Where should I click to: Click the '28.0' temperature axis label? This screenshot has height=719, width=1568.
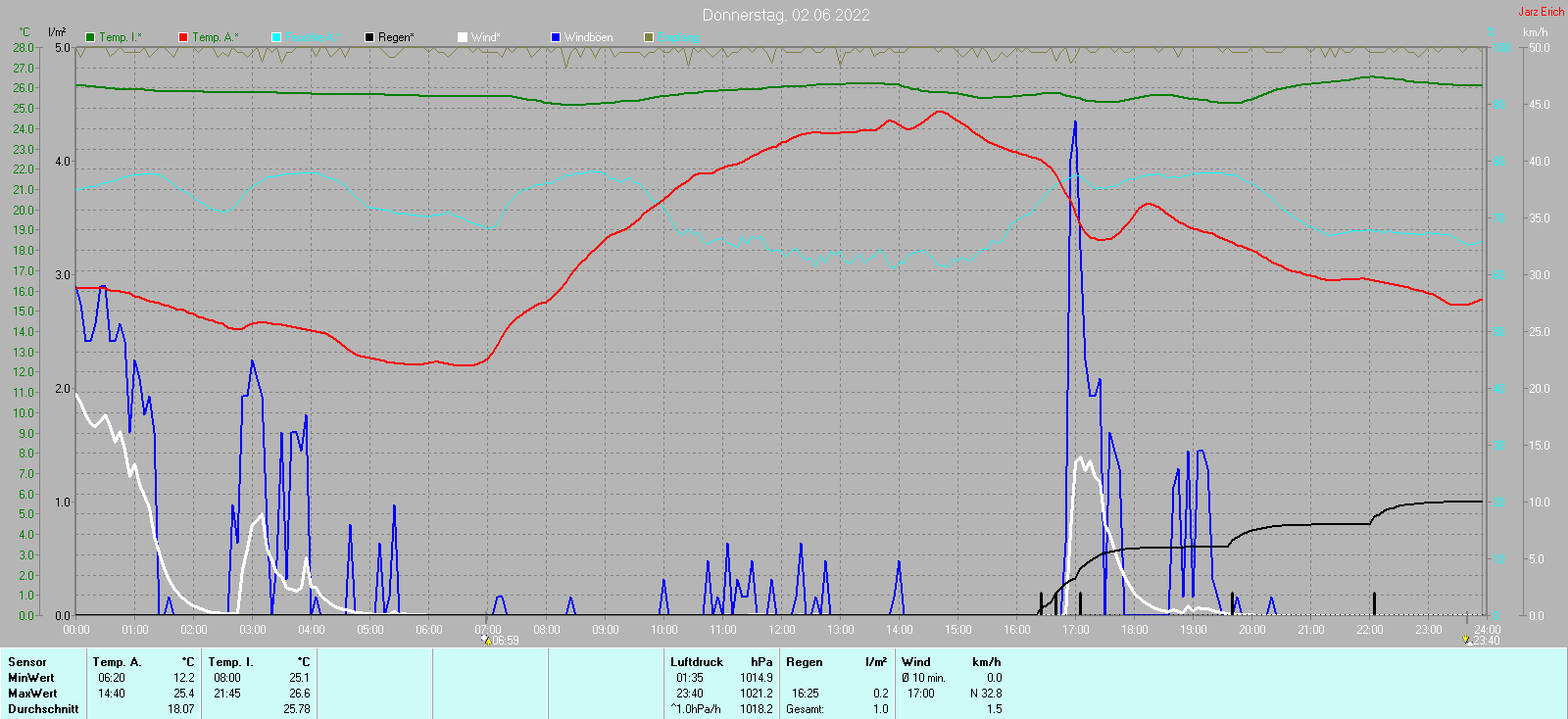(24, 47)
